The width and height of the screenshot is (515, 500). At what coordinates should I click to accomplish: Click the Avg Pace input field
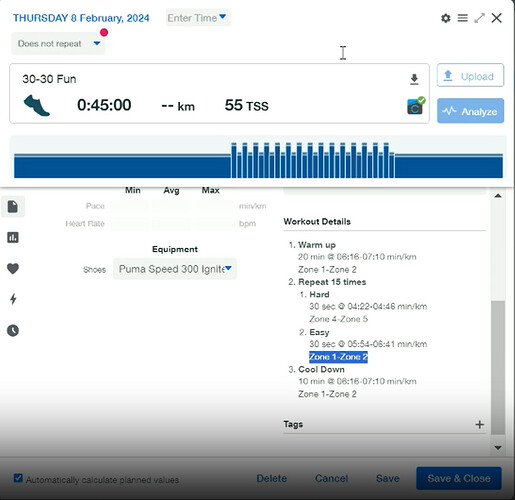(x=171, y=206)
